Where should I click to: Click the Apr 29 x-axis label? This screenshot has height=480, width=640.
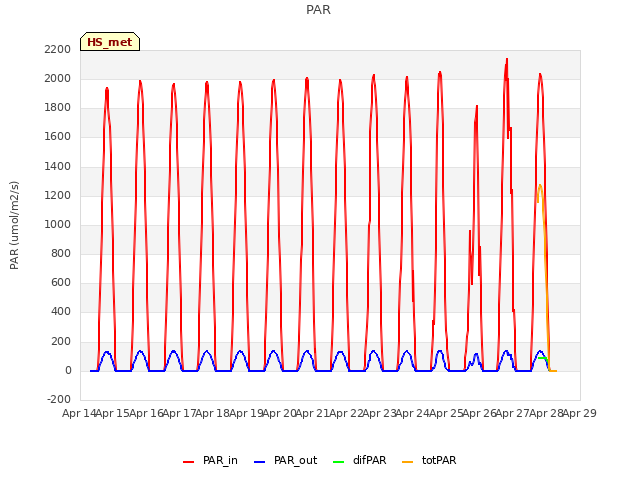[x=580, y=413]
